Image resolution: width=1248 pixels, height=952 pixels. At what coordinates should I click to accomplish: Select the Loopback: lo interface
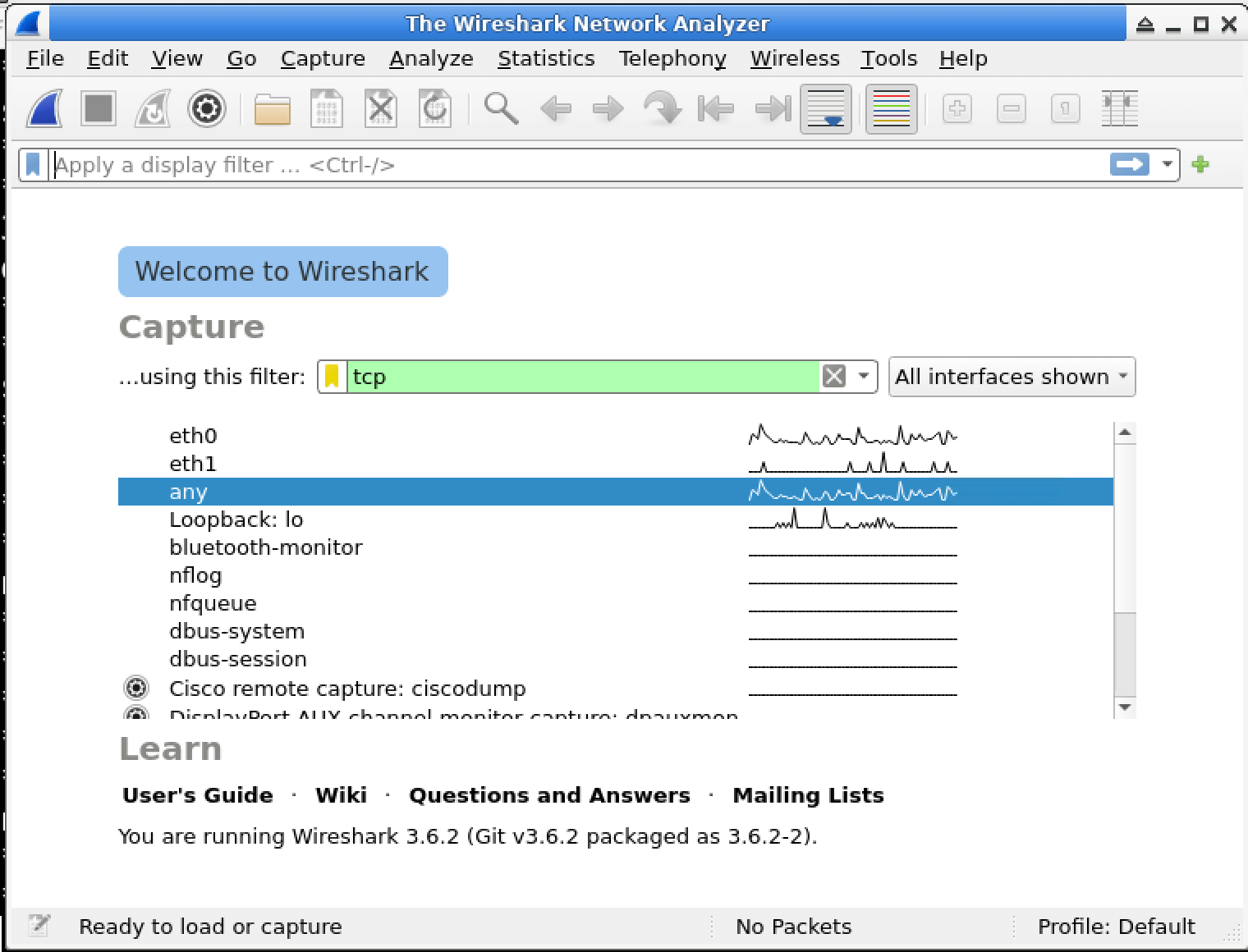point(236,519)
